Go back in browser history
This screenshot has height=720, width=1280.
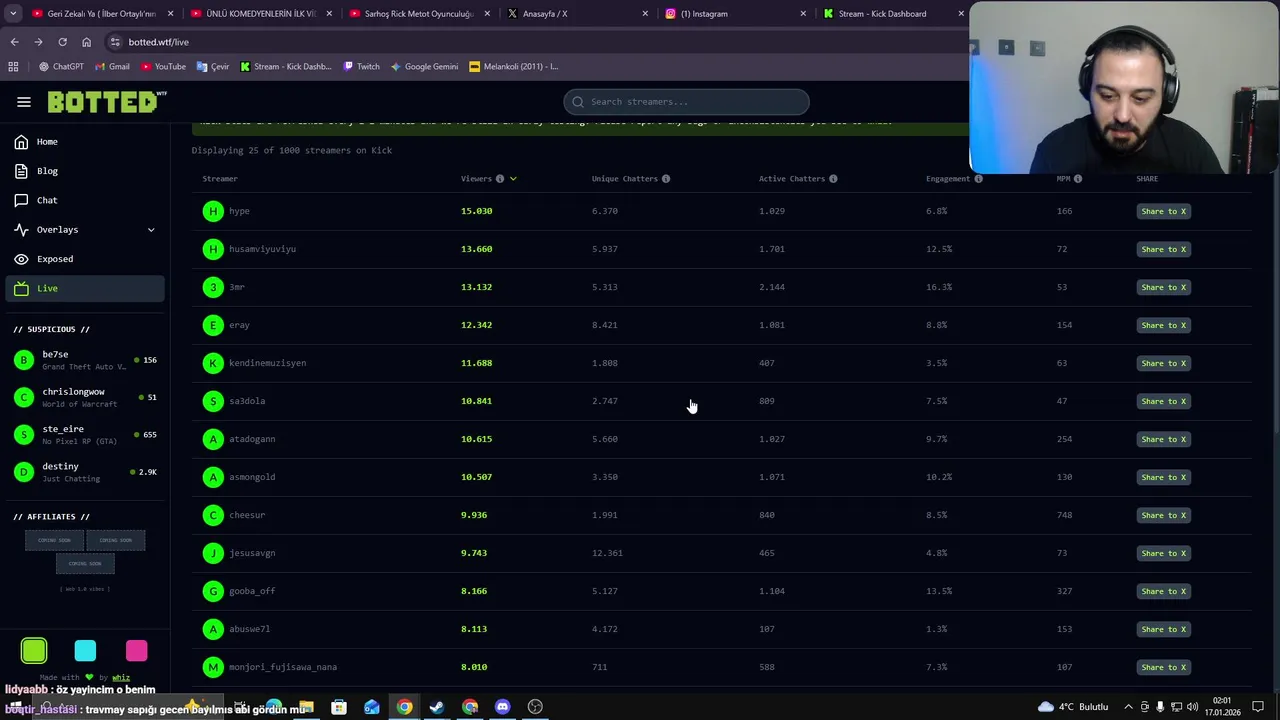14,42
